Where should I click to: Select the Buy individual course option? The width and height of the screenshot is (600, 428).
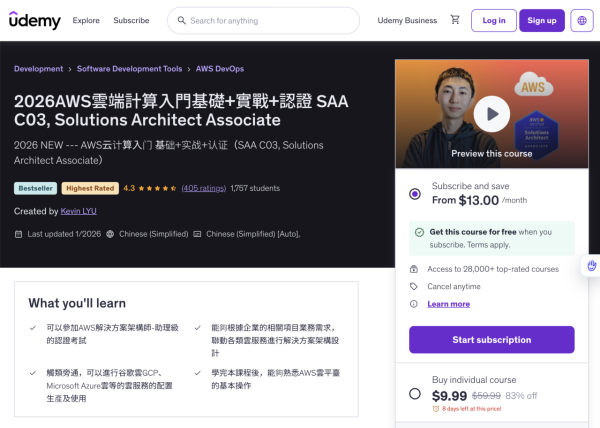tap(415, 394)
